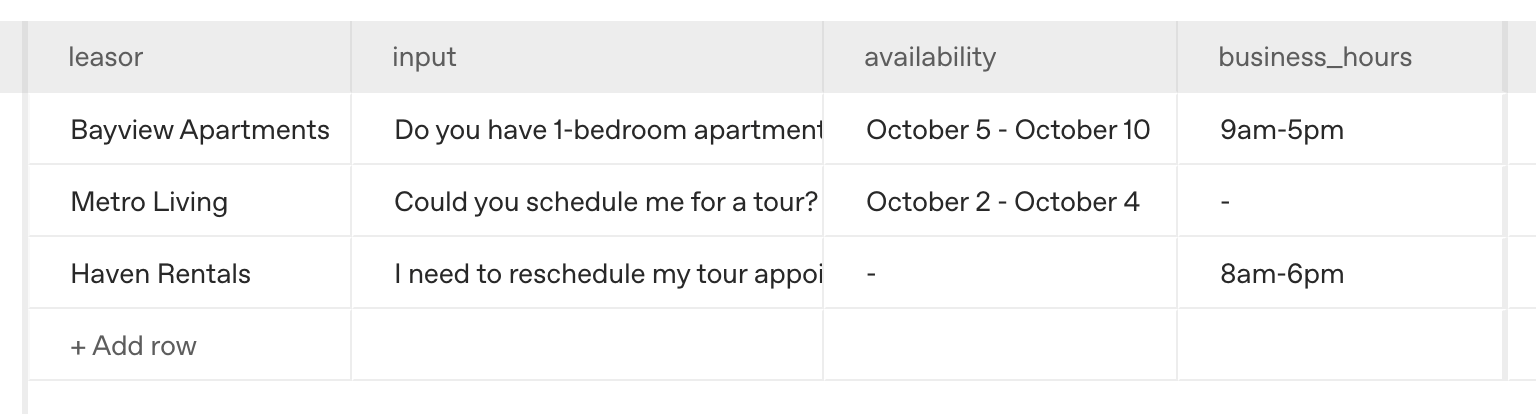Click the October 5 - October 10 cell
This screenshot has width=1536, height=414.
click(1008, 130)
